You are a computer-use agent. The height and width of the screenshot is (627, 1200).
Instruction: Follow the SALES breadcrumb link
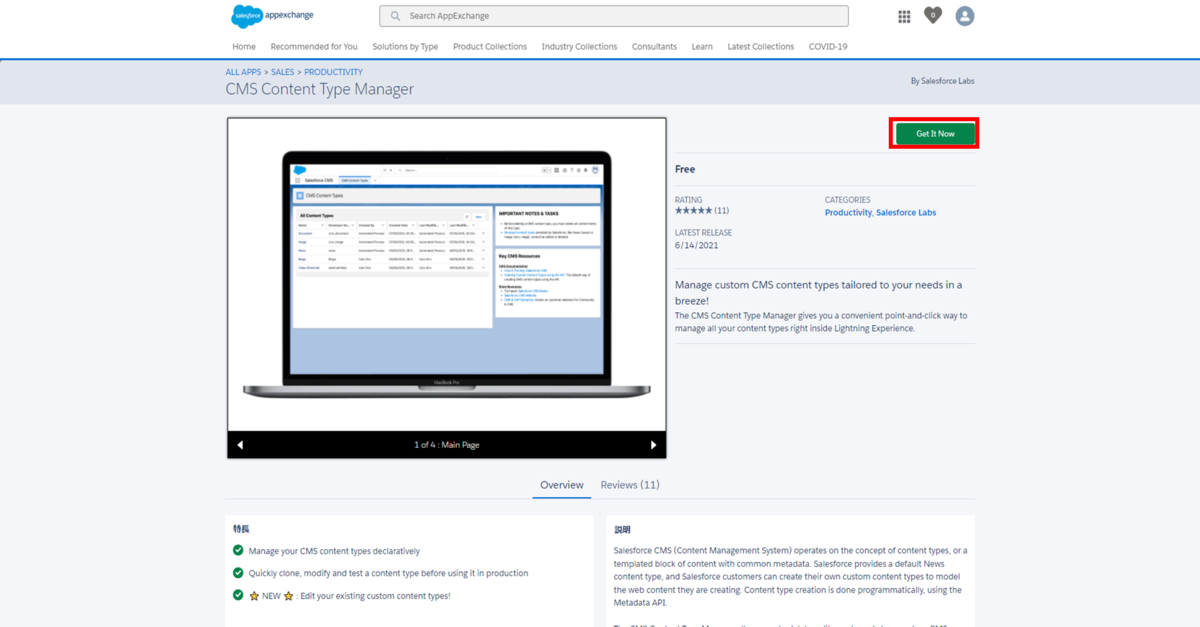(x=283, y=72)
